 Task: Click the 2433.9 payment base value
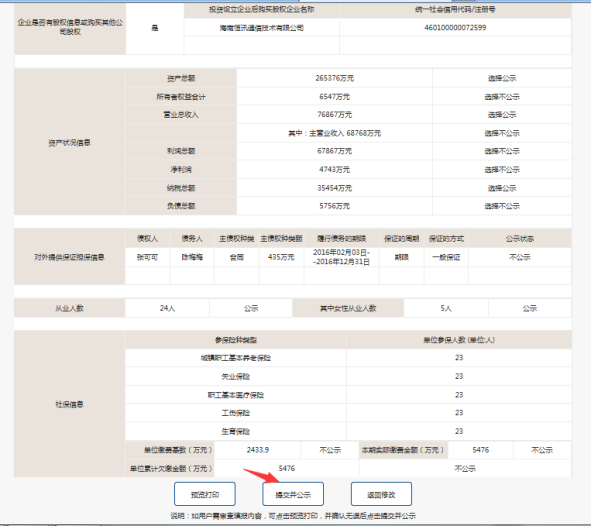coord(258,450)
